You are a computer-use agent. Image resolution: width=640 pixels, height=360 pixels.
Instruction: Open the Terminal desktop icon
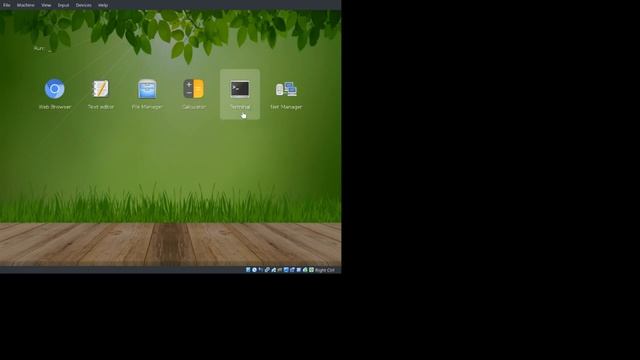[x=240, y=94]
